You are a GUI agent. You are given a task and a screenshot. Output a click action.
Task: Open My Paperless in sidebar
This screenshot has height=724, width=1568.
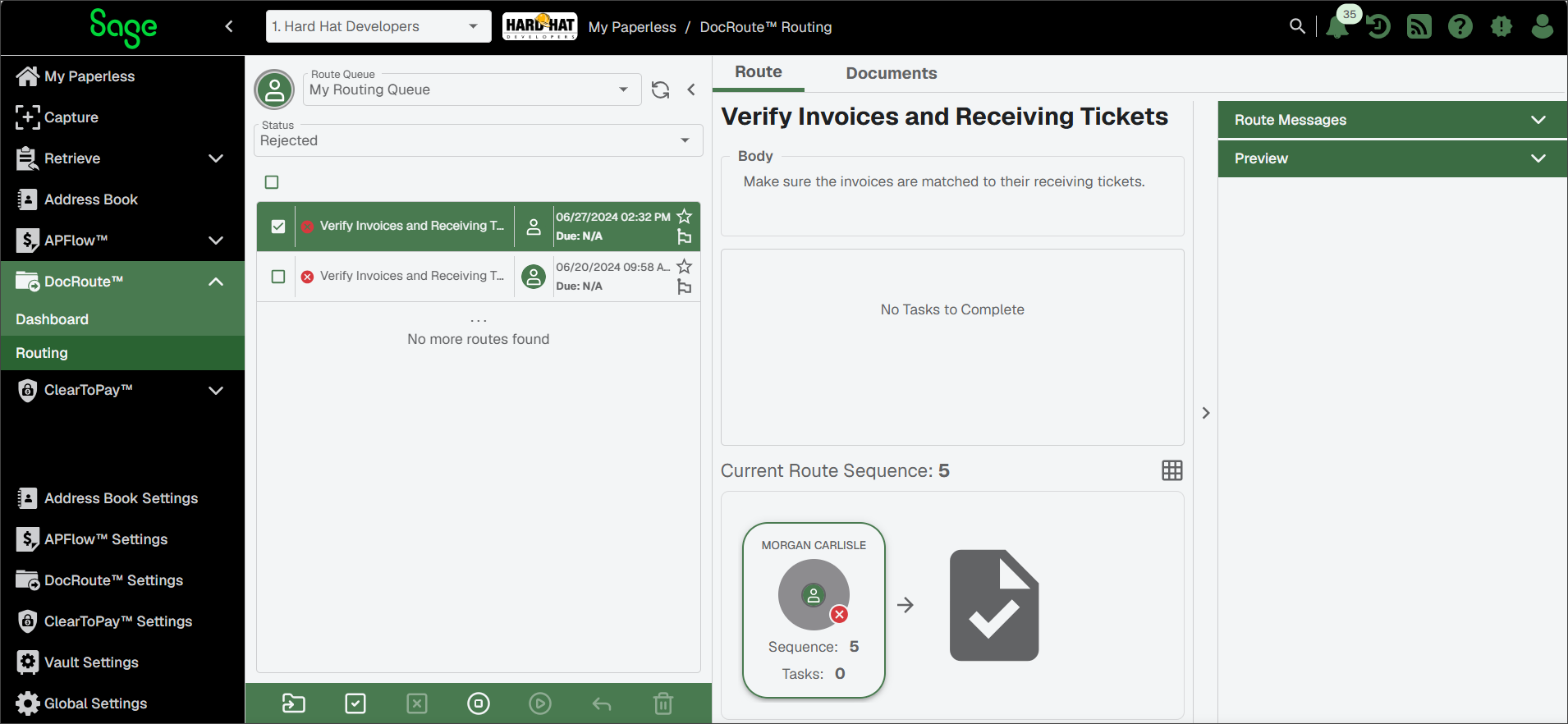click(x=122, y=76)
